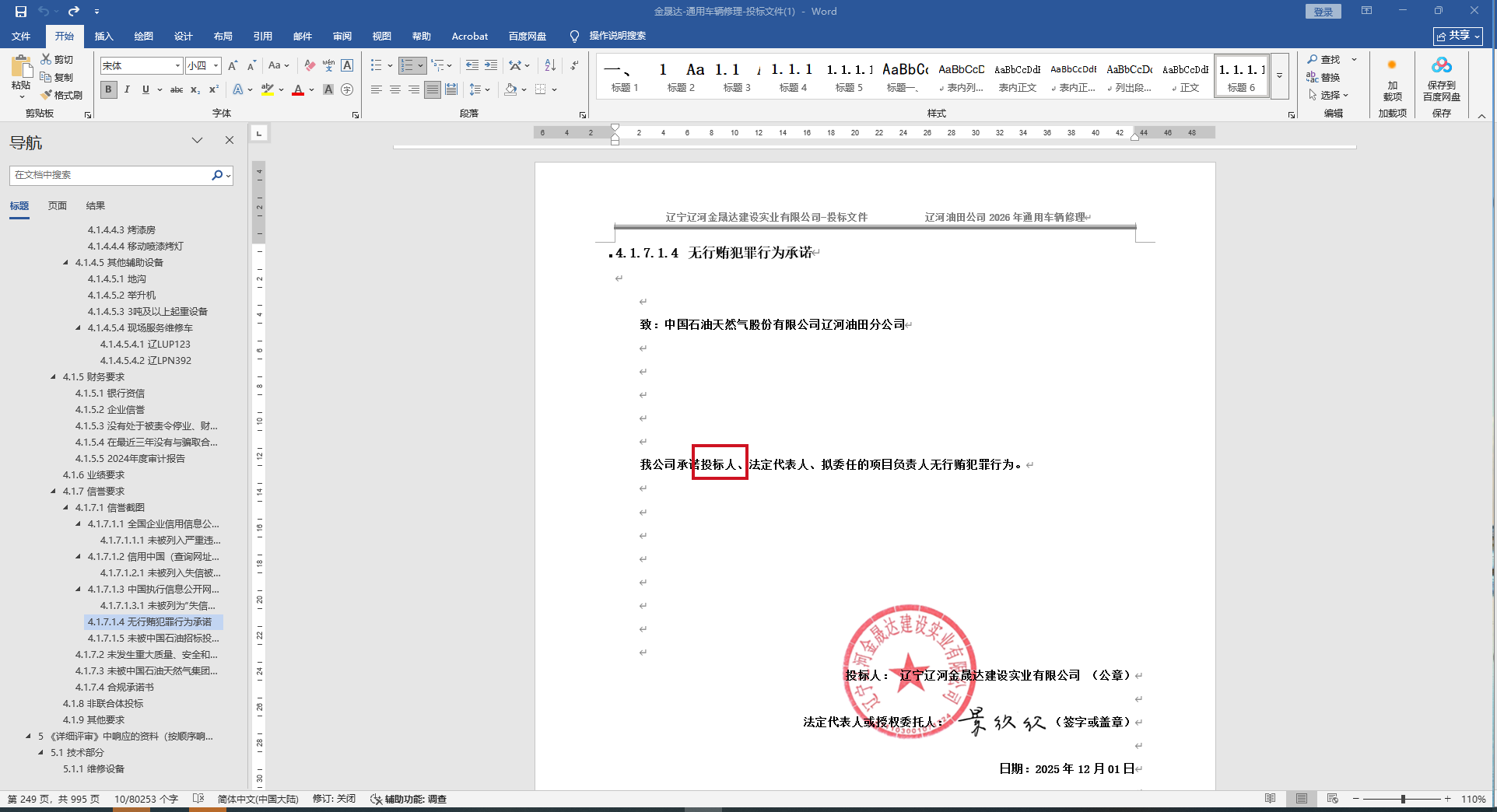Open the Change Case (Aa) dropdown
Viewport: 1497px width, 812px height.
(279, 66)
